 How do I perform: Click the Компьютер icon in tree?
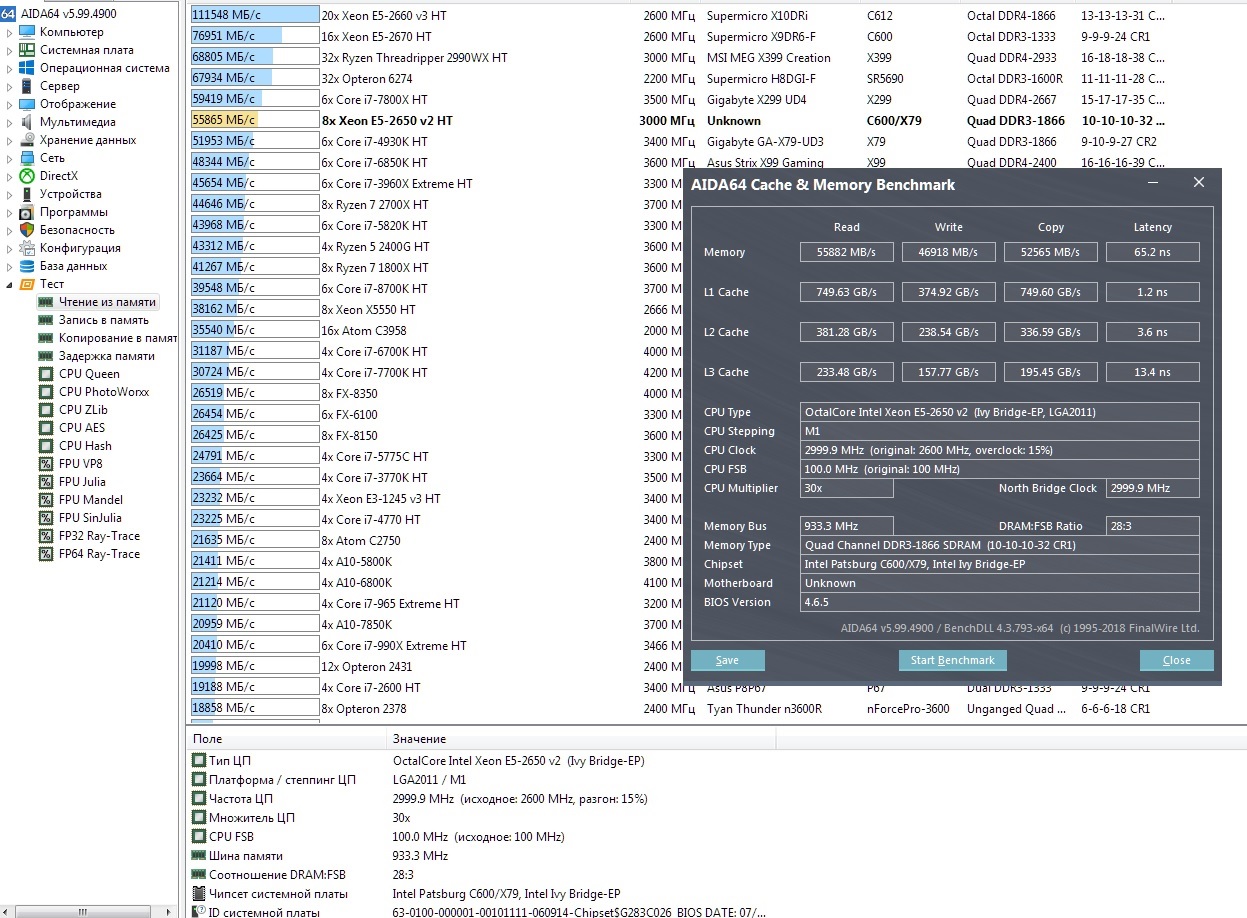coord(27,32)
